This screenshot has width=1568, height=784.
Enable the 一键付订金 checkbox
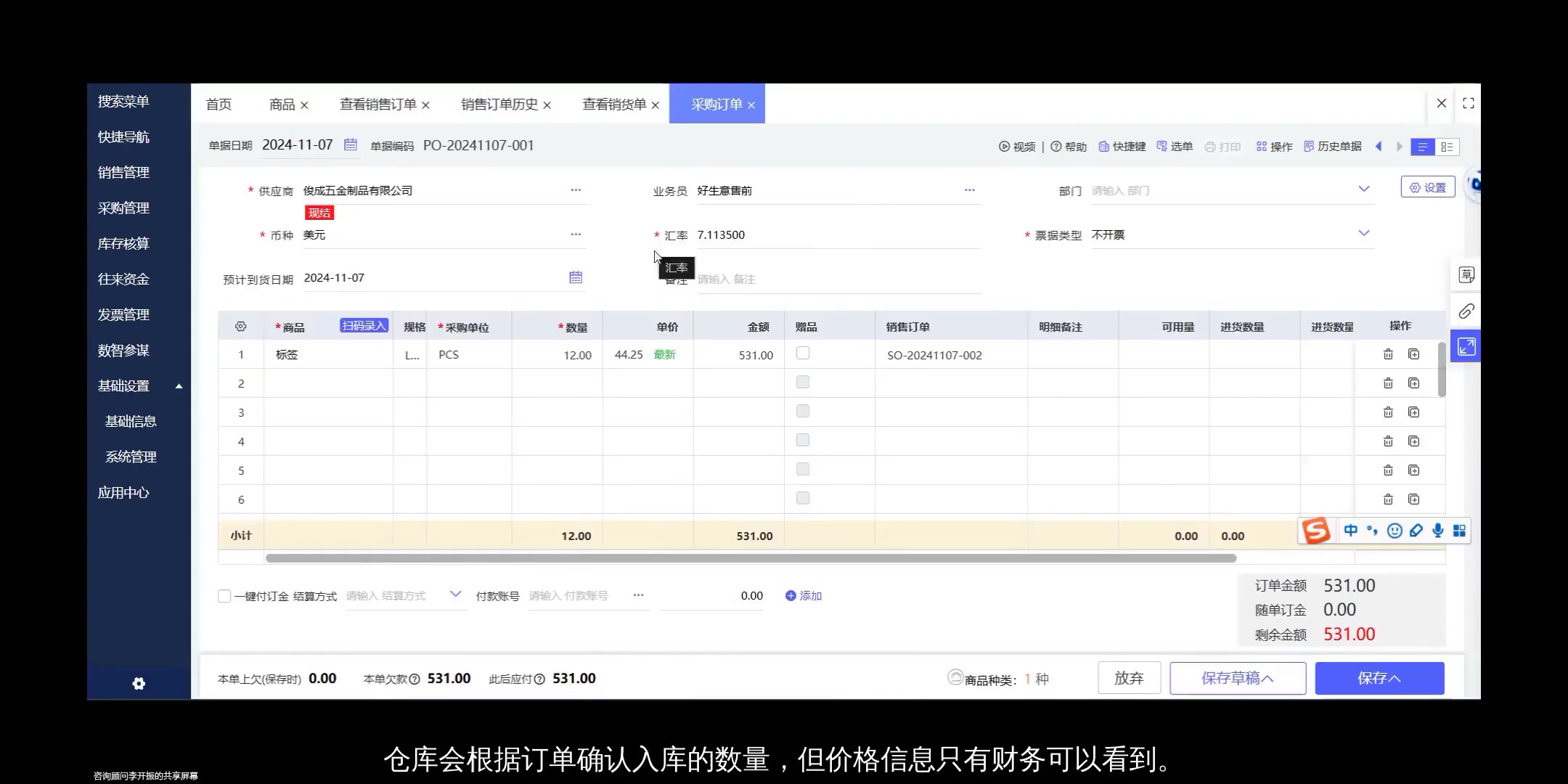(x=224, y=595)
